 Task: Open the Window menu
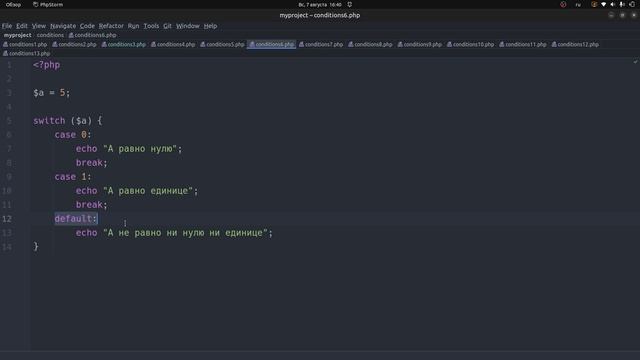(x=188, y=26)
